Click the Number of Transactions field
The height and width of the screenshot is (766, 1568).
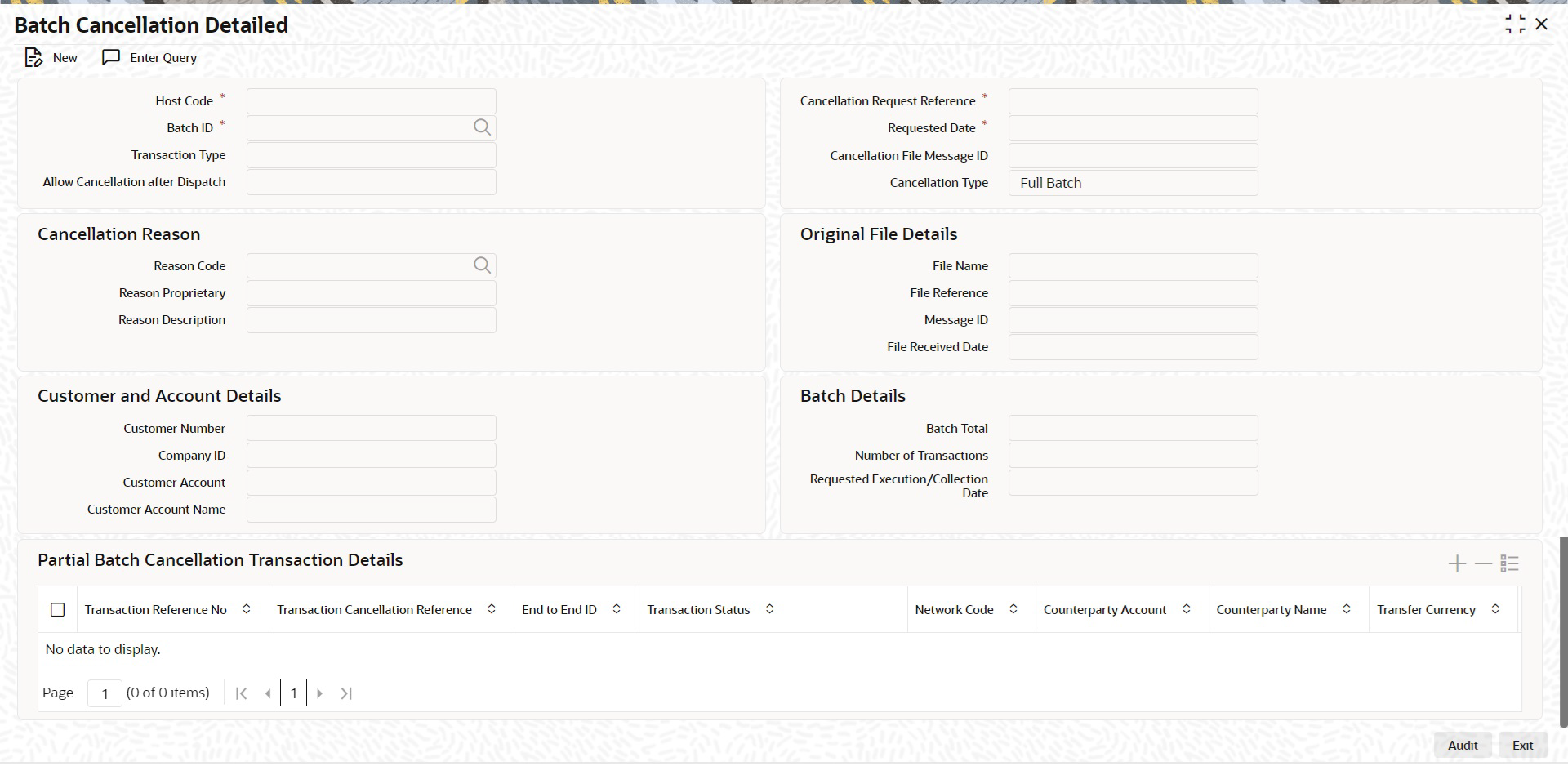tap(1134, 456)
